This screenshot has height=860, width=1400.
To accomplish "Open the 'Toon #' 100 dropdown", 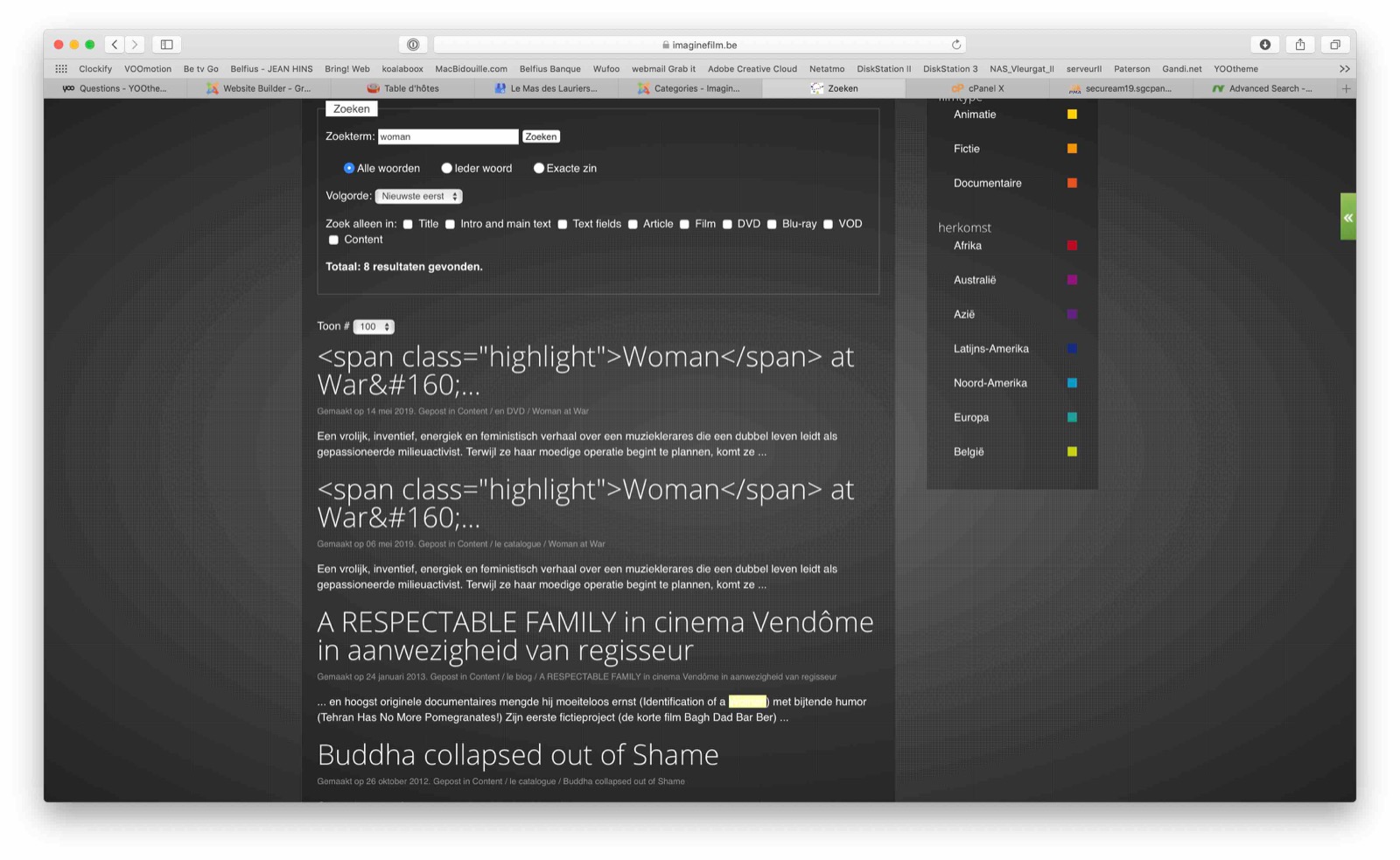I will pos(374,326).
